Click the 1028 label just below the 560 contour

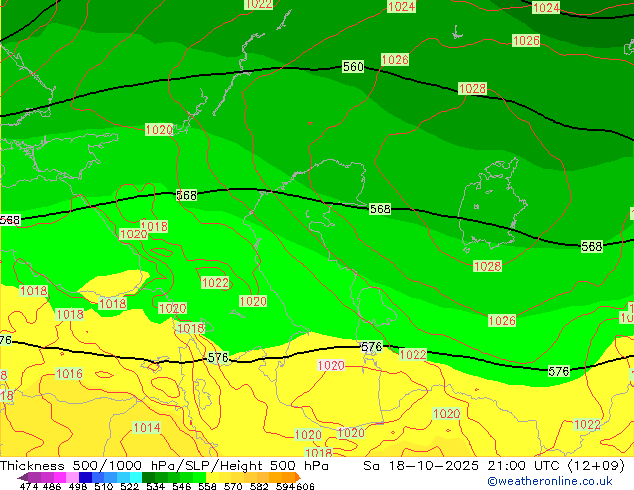(x=472, y=88)
